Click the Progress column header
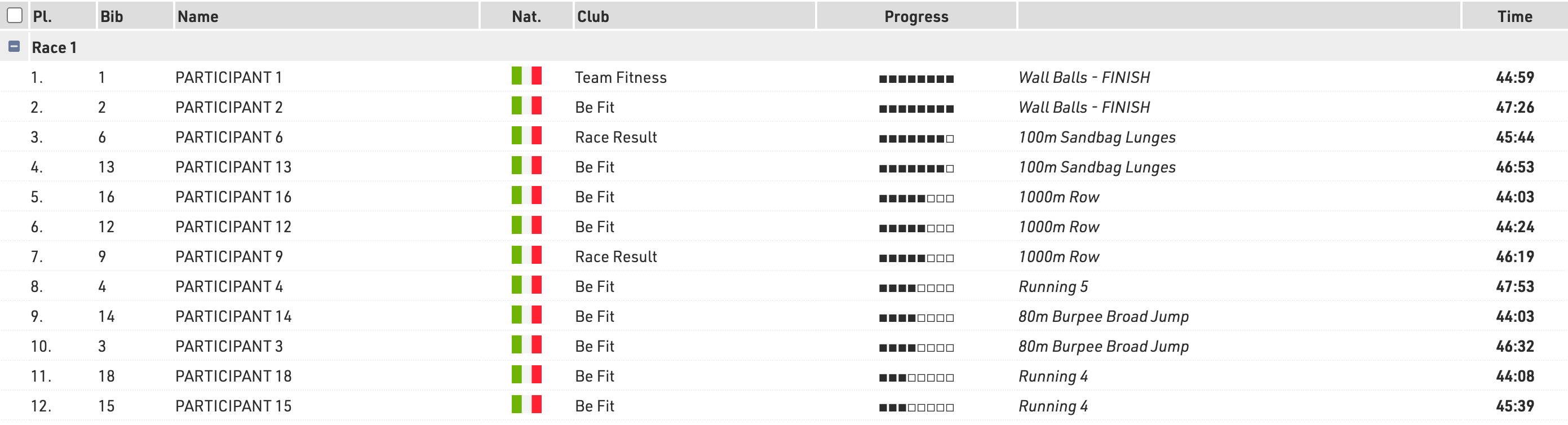The height and width of the screenshot is (425, 1568). pos(915,16)
